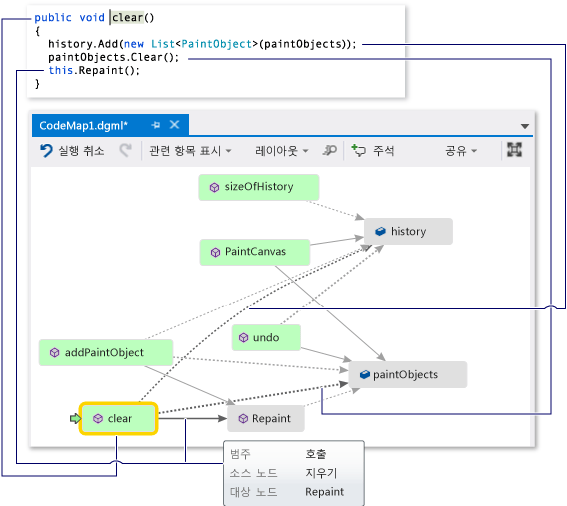Click the undo arrow icon labeled 실행 취소
Screen dimensions: 567x506
46,150
